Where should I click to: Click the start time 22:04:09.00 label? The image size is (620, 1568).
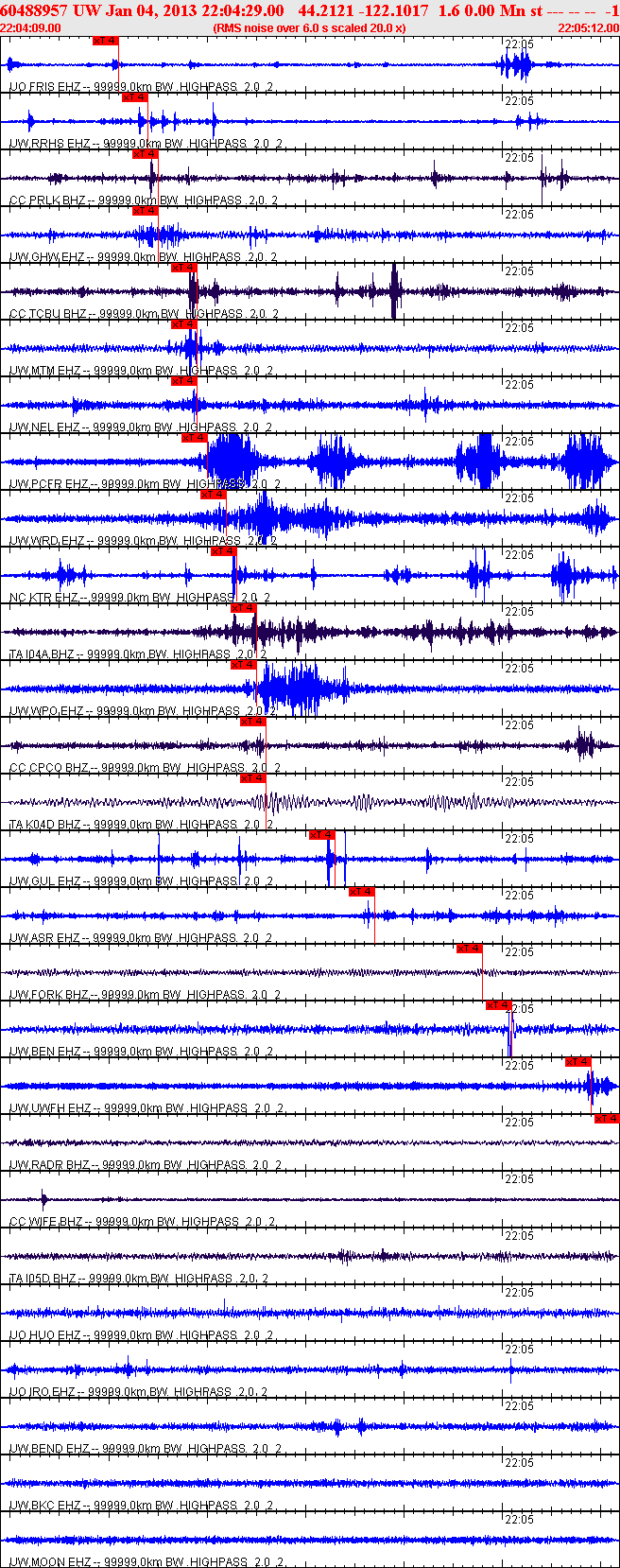pos(30,28)
